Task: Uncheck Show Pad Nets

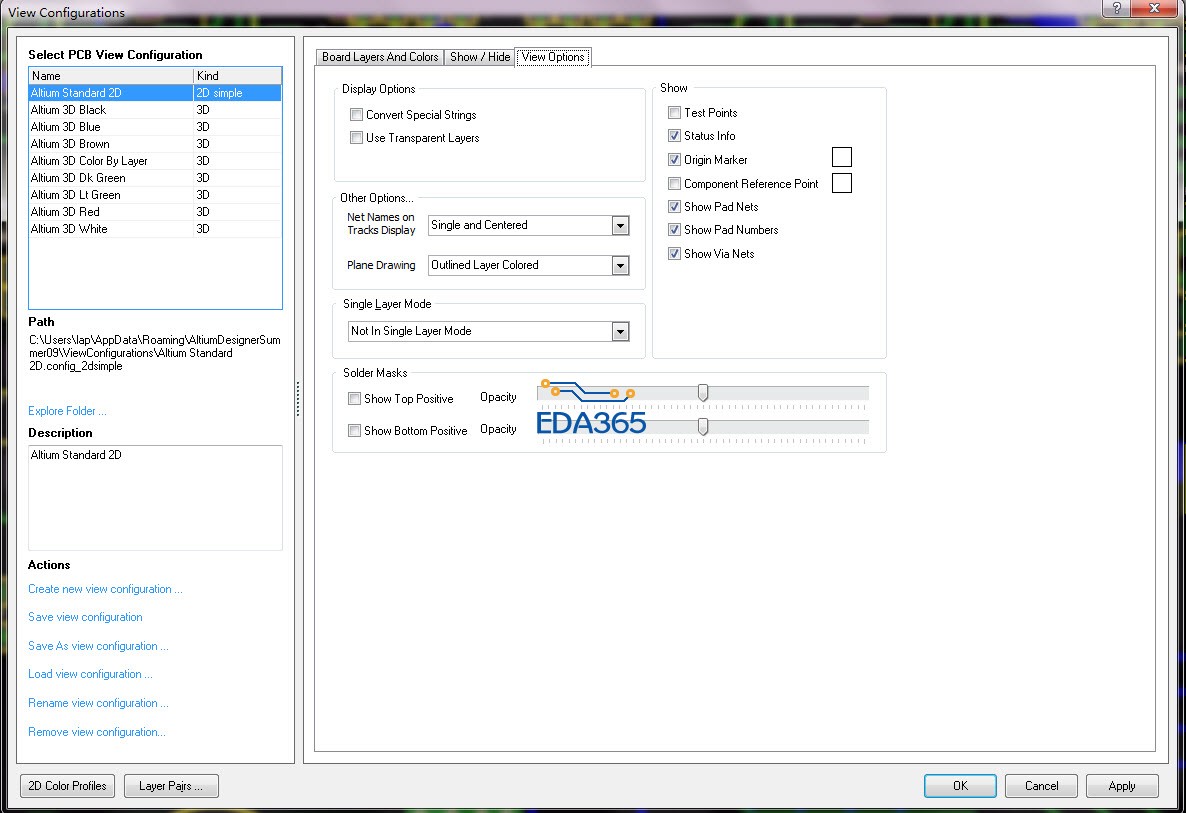Action: click(x=674, y=206)
